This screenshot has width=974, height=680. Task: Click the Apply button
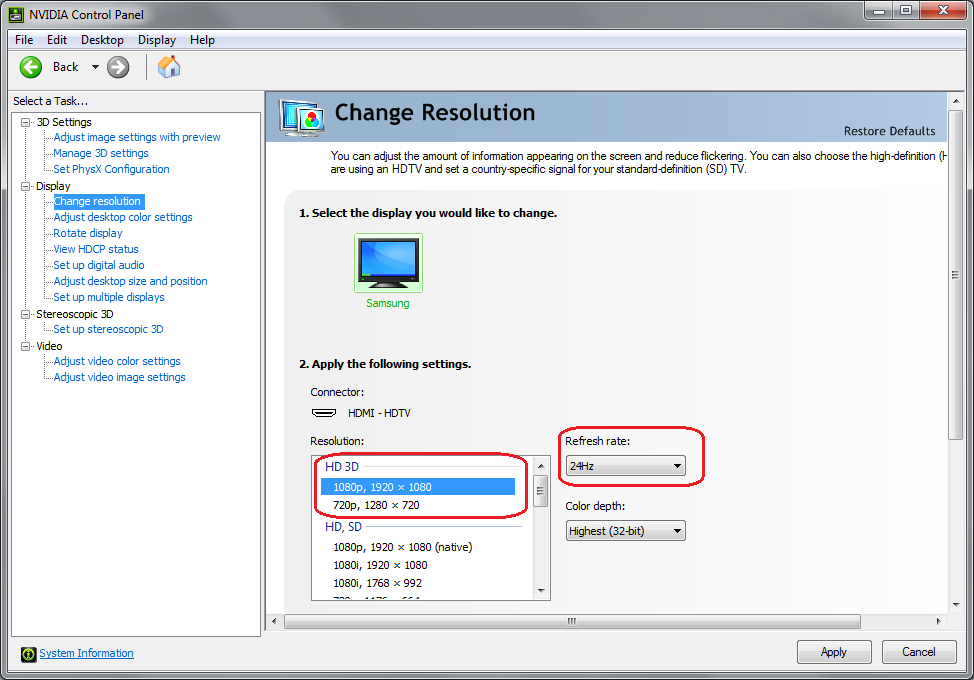[x=833, y=652]
